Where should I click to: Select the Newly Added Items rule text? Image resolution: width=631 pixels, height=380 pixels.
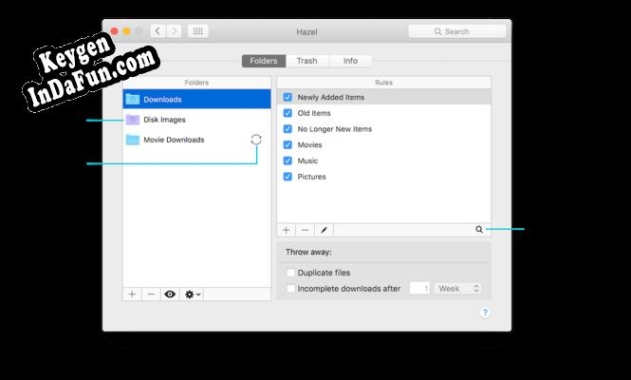[331, 97]
